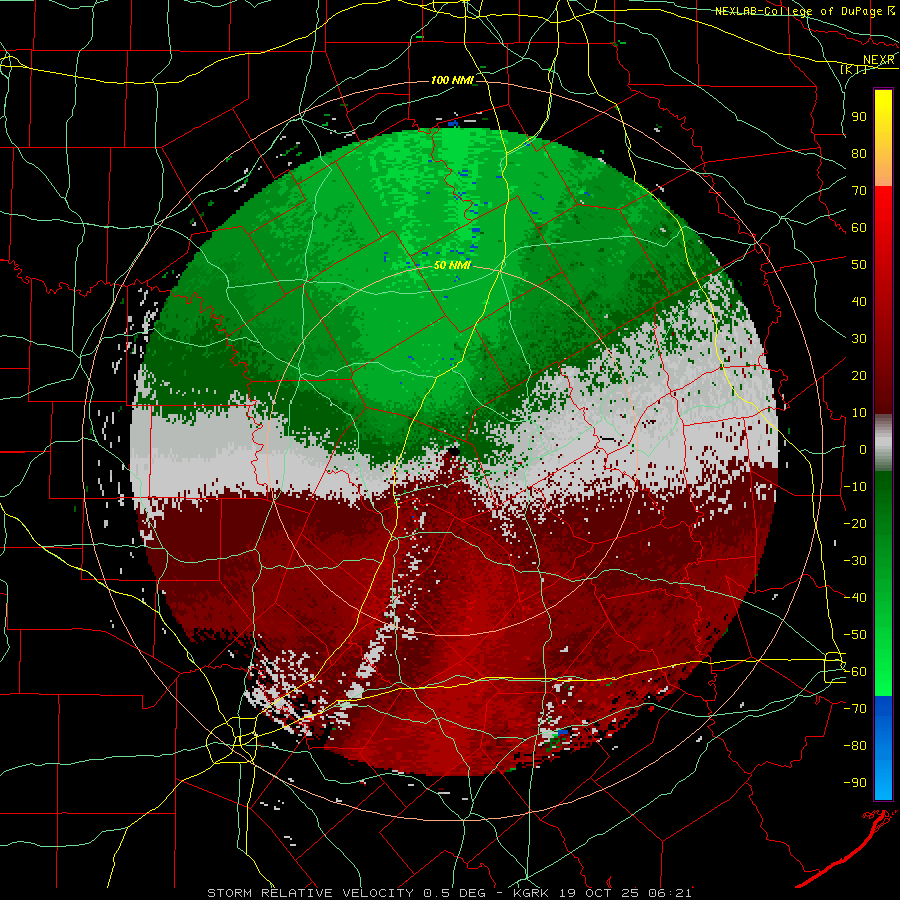Click the 0 value on velocity scale
Viewport: 900px width, 900px height.
coord(863,449)
